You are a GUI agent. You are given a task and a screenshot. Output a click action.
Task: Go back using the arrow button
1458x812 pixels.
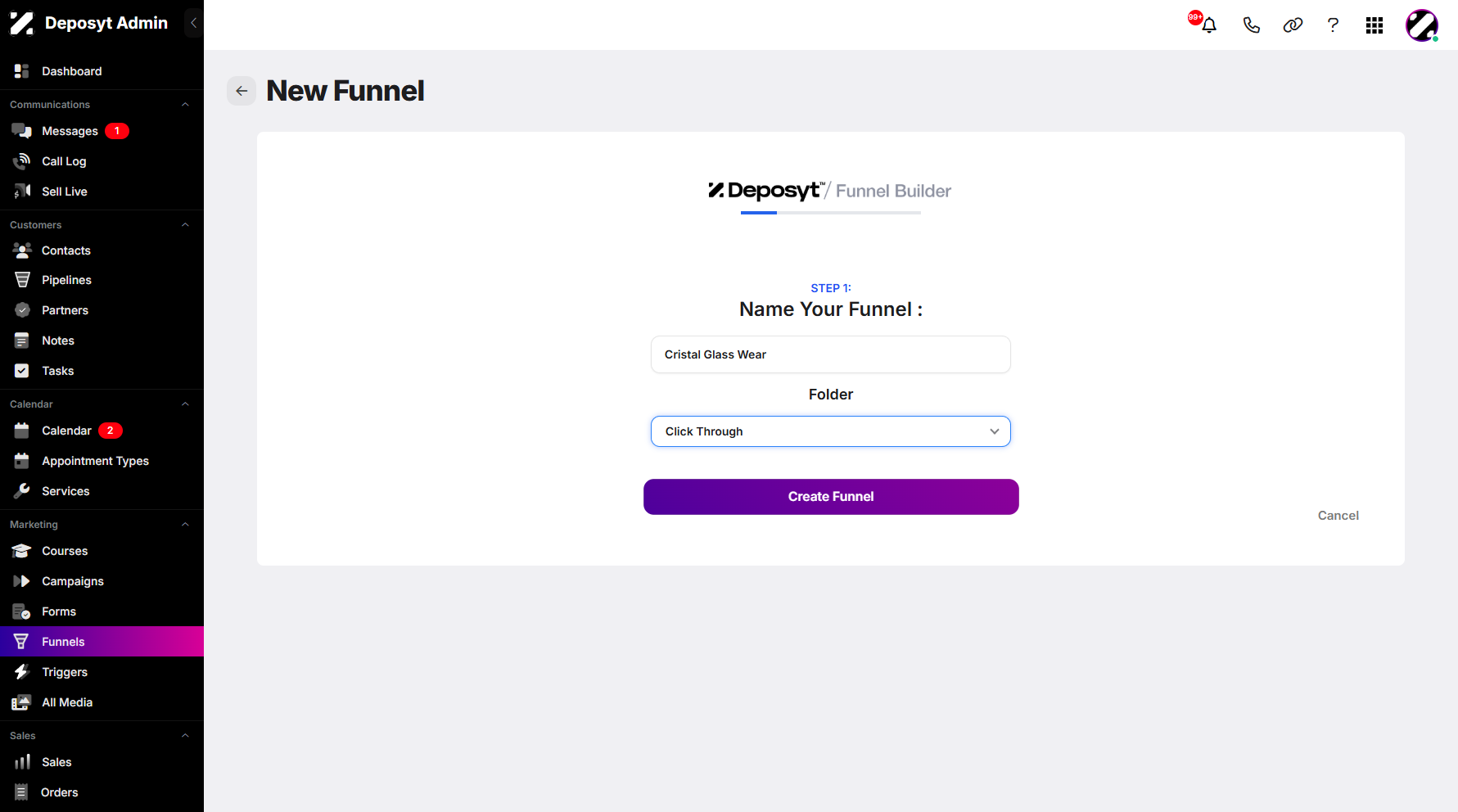[241, 91]
